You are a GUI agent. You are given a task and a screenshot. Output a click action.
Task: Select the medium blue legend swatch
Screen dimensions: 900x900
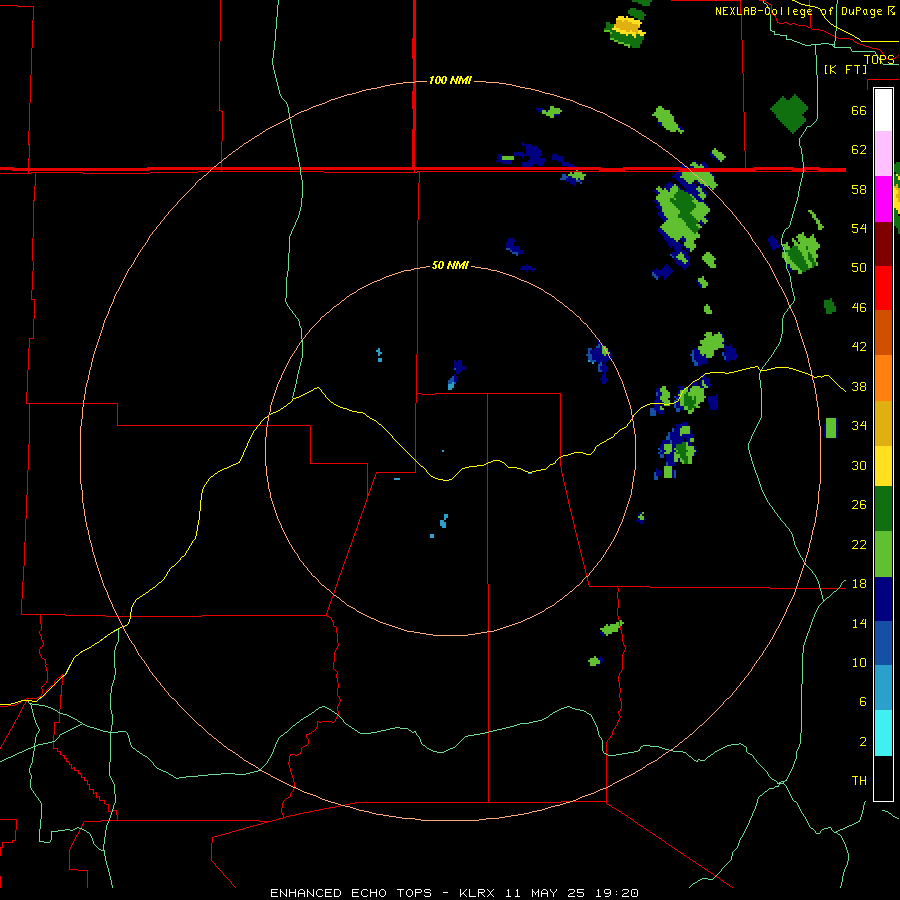(883, 643)
